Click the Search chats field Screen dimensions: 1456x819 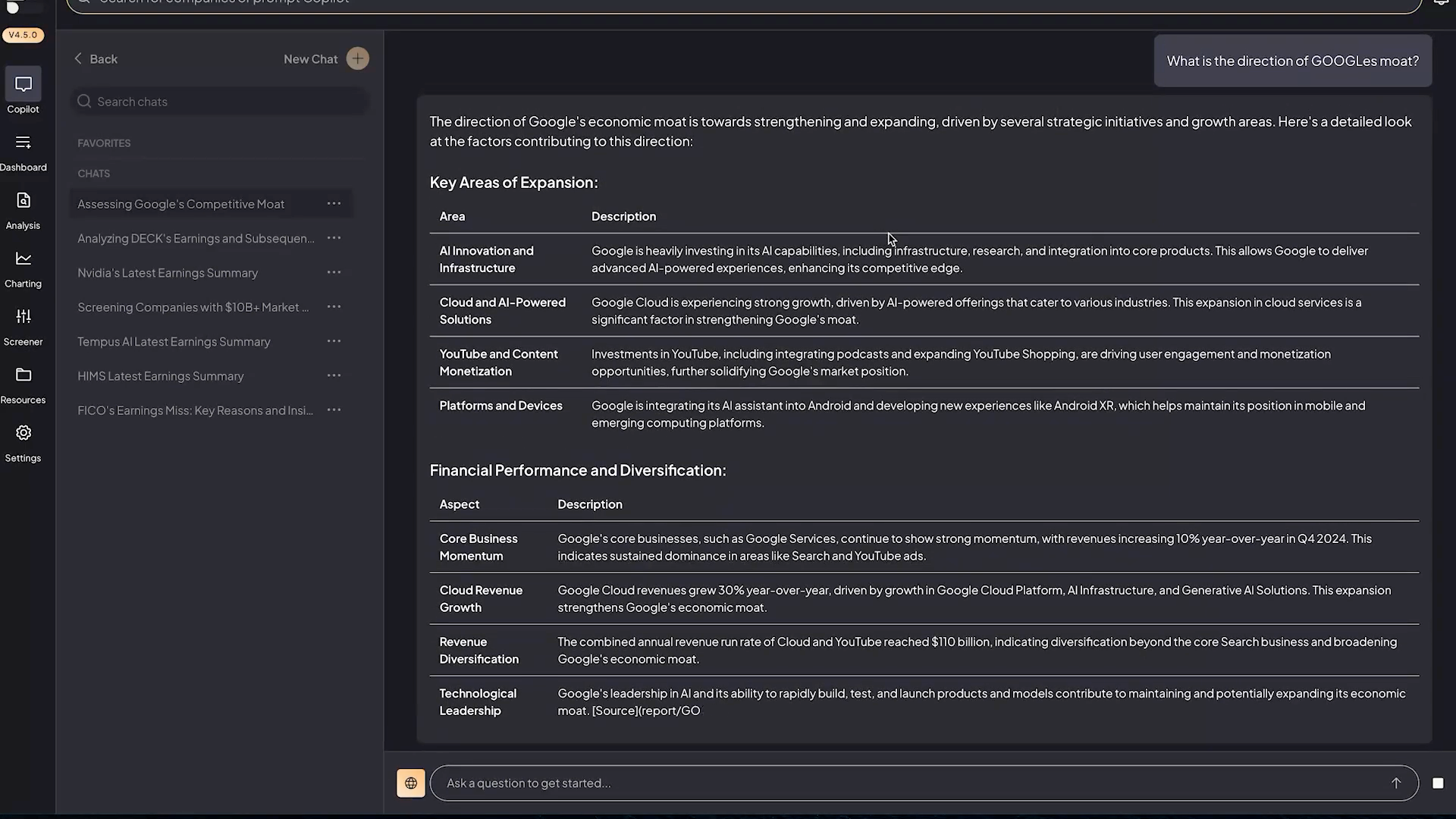point(220,102)
